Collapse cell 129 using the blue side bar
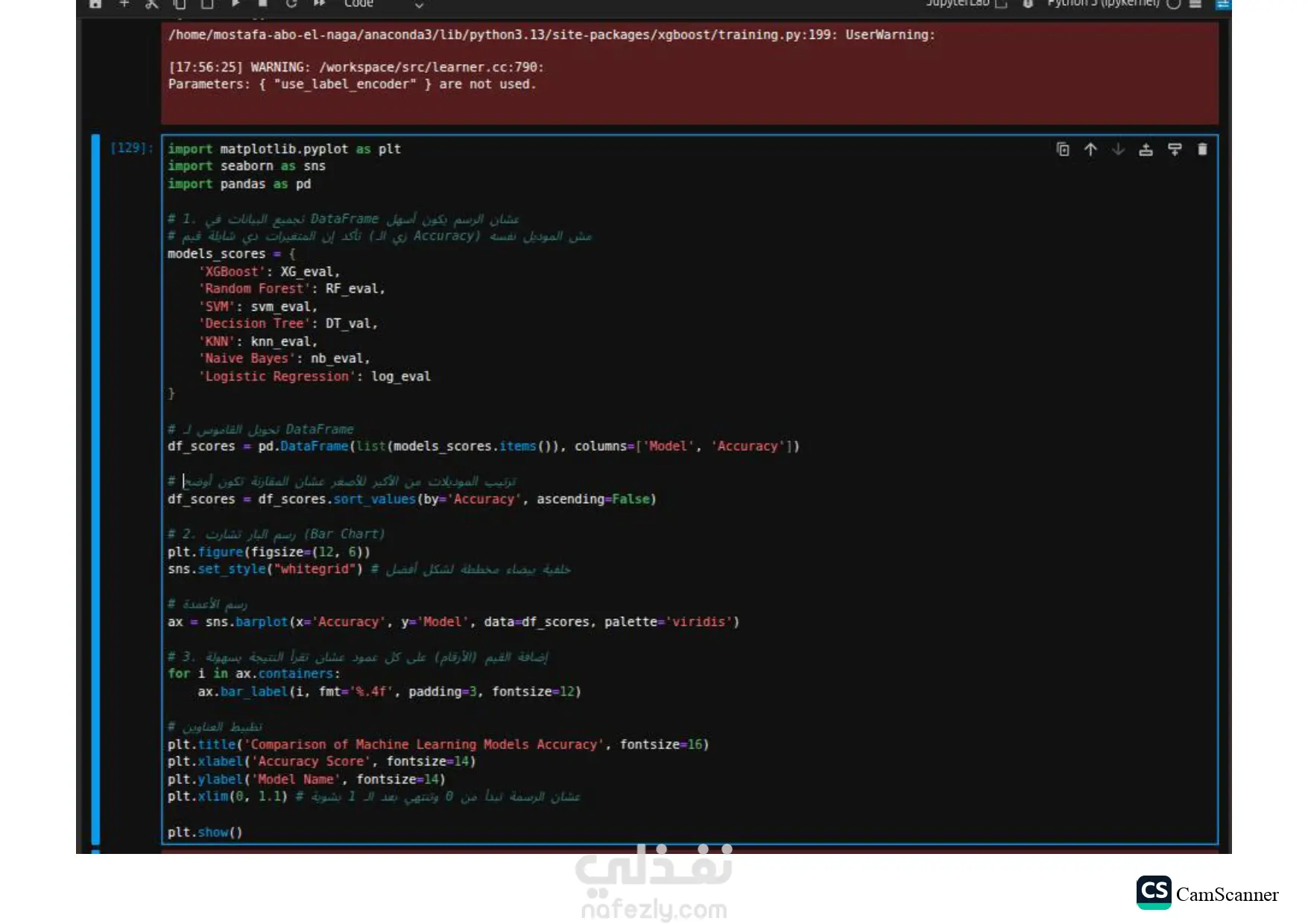The height and width of the screenshot is (924, 1308). click(x=95, y=489)
